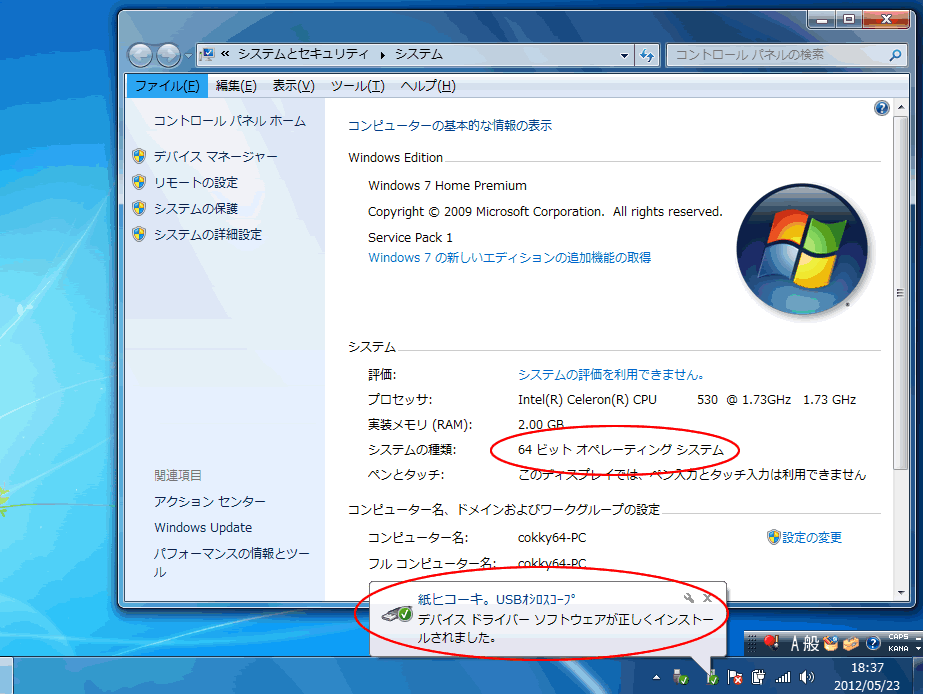Click the wrench icon in the notification balloon
Image resolution: width=925 pixels, height=694 pixels.
point(688,598)
